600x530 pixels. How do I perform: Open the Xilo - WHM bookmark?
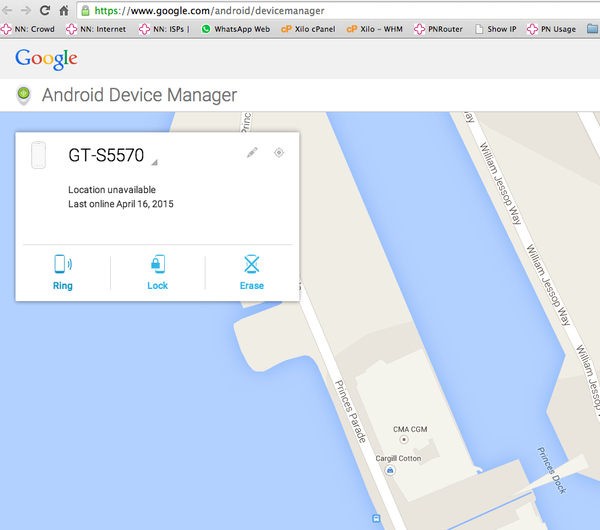[374, 29]
